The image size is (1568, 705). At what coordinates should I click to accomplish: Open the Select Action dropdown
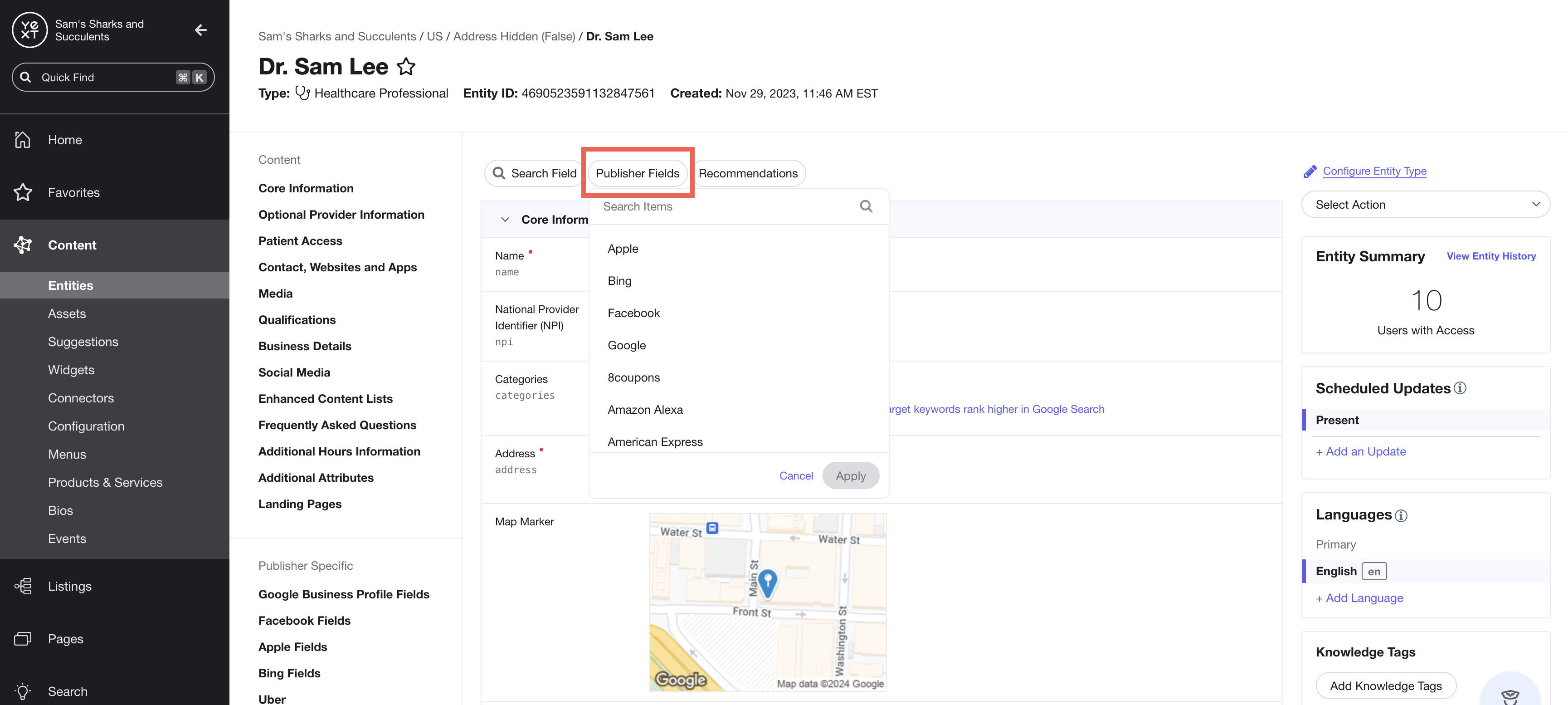[1425, 205]
